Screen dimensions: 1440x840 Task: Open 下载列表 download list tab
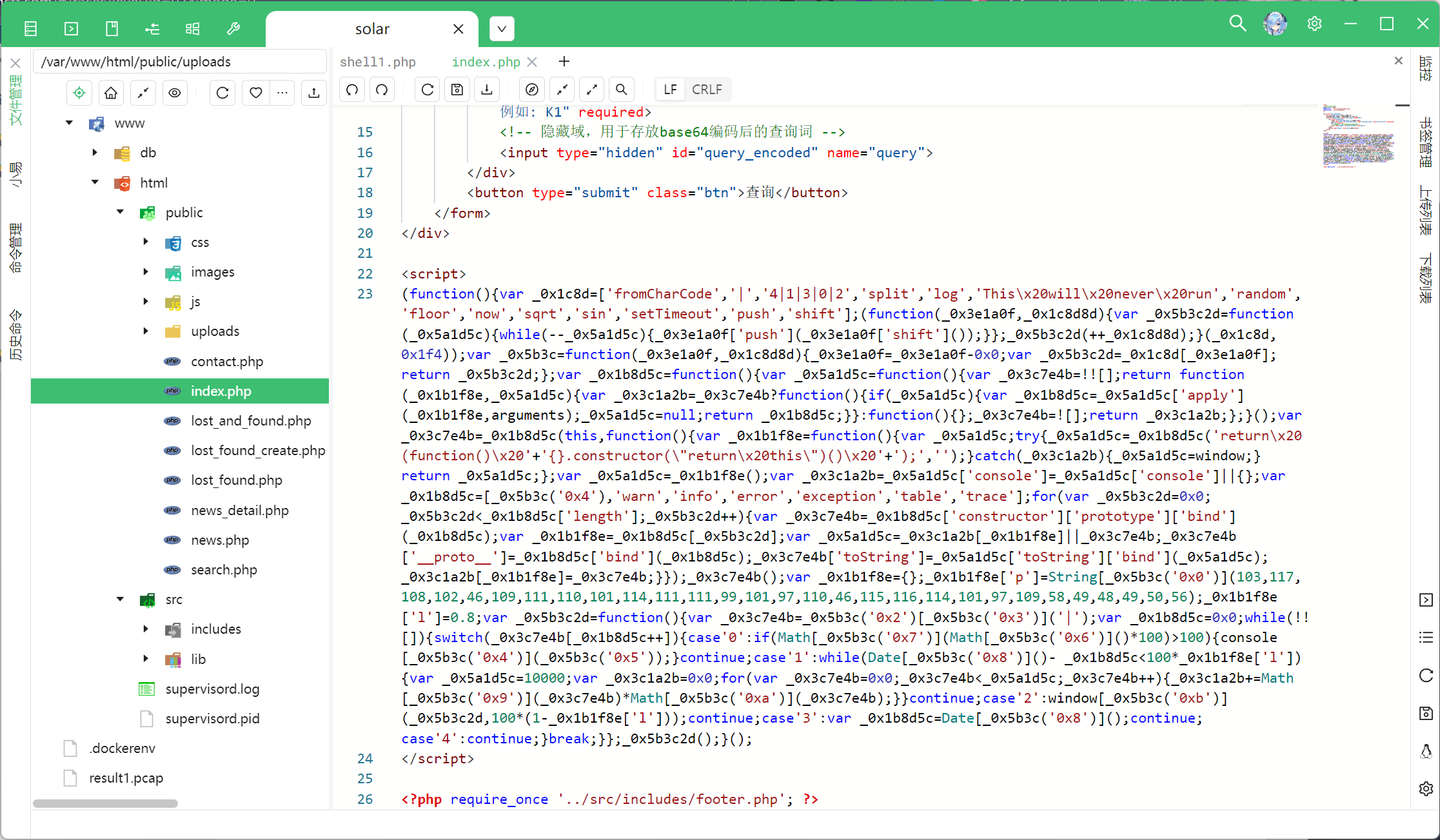click(x=1426, y=278)
